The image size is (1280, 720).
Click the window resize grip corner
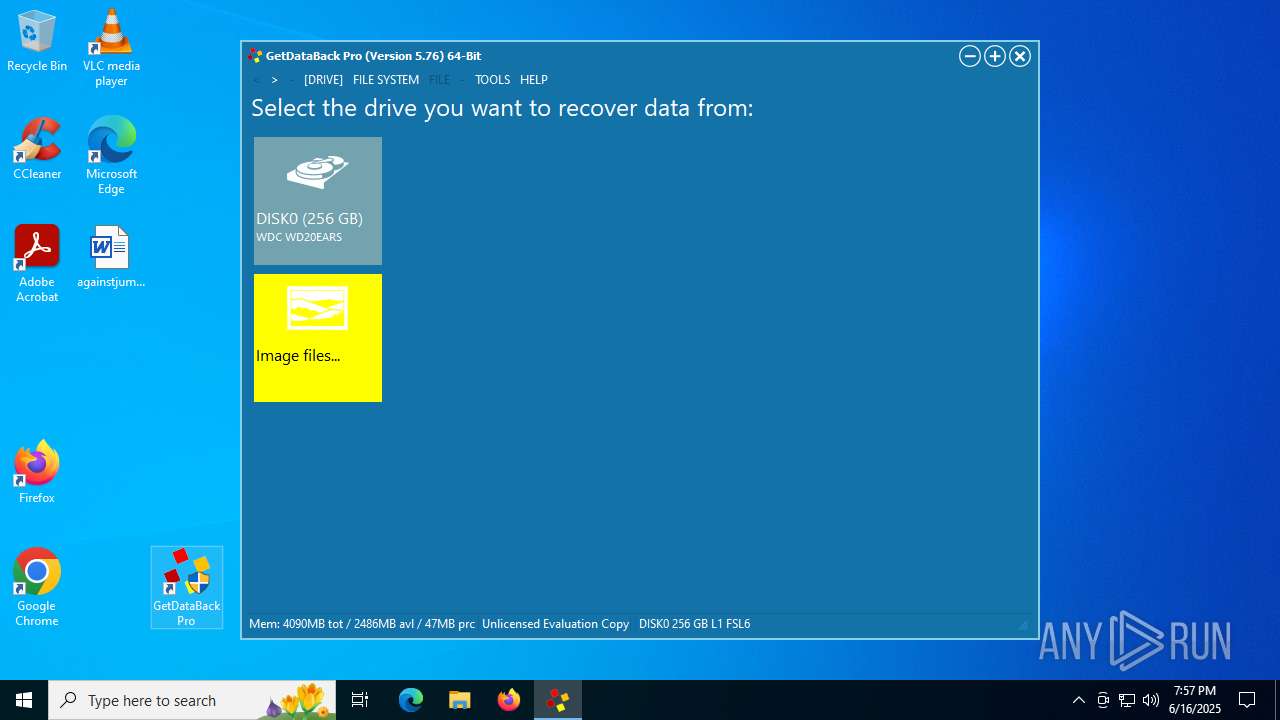1023,625
